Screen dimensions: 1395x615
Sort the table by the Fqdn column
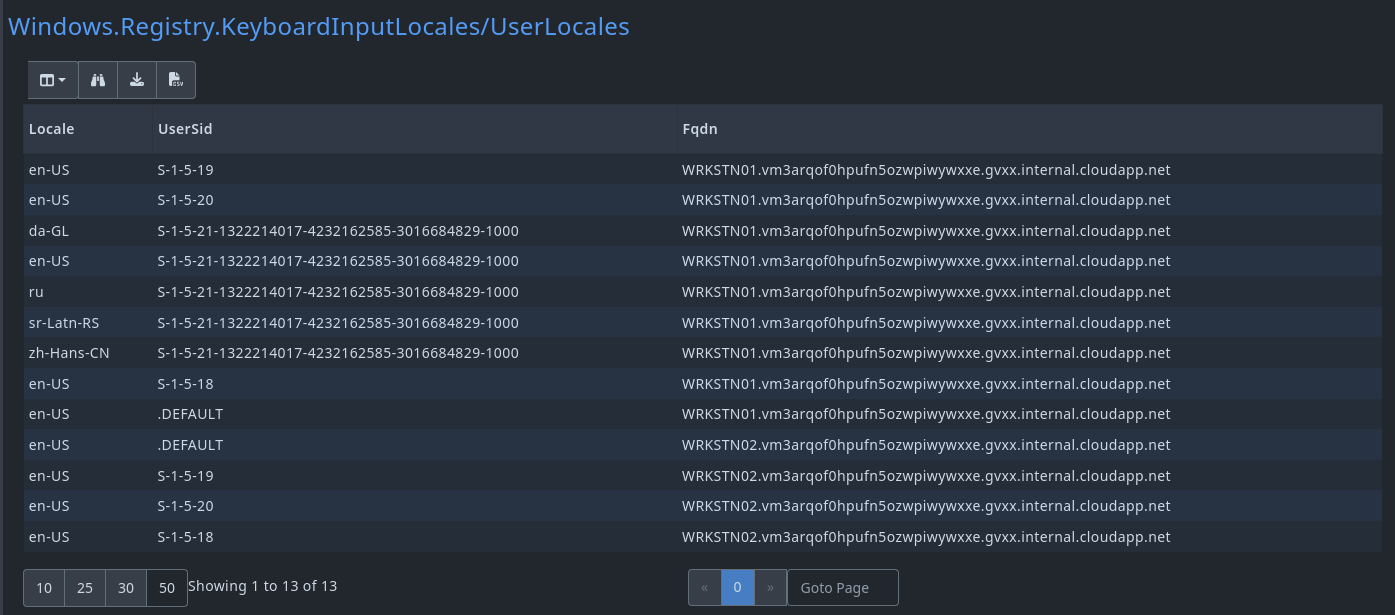click(699, 128)
